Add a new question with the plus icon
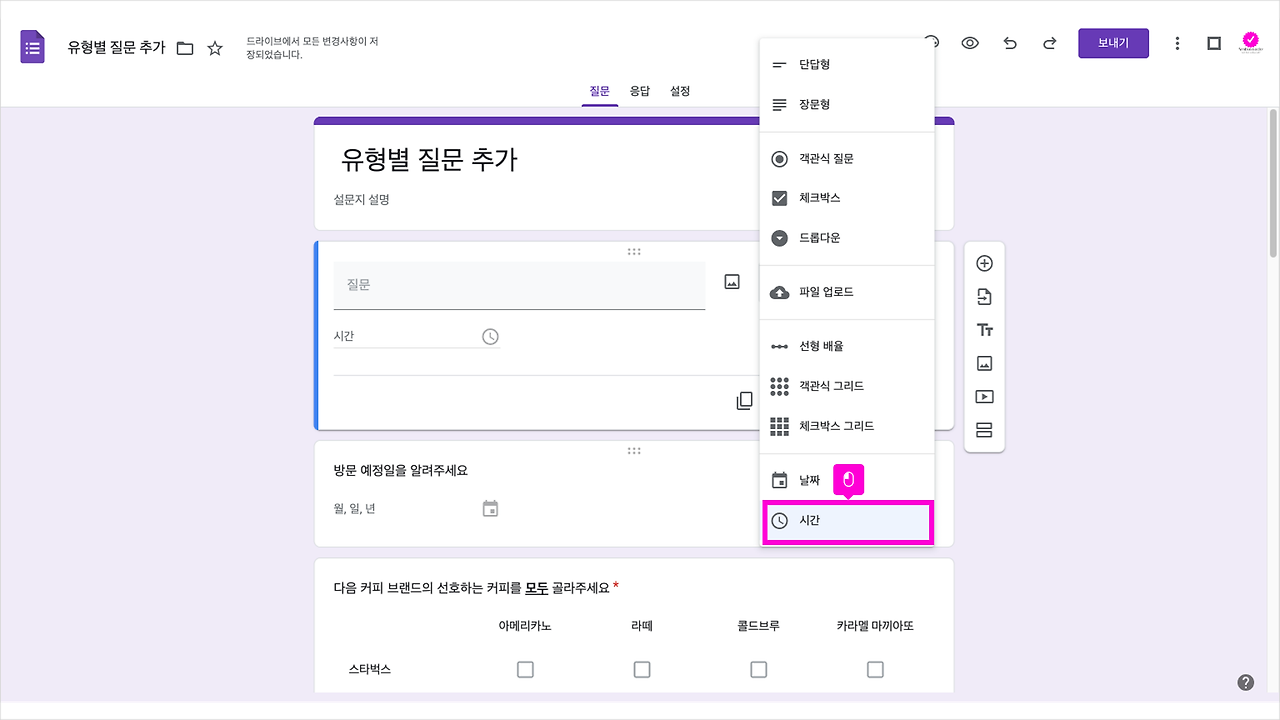The height and width of the screenshot is (720, 1280). coord(984,262)
